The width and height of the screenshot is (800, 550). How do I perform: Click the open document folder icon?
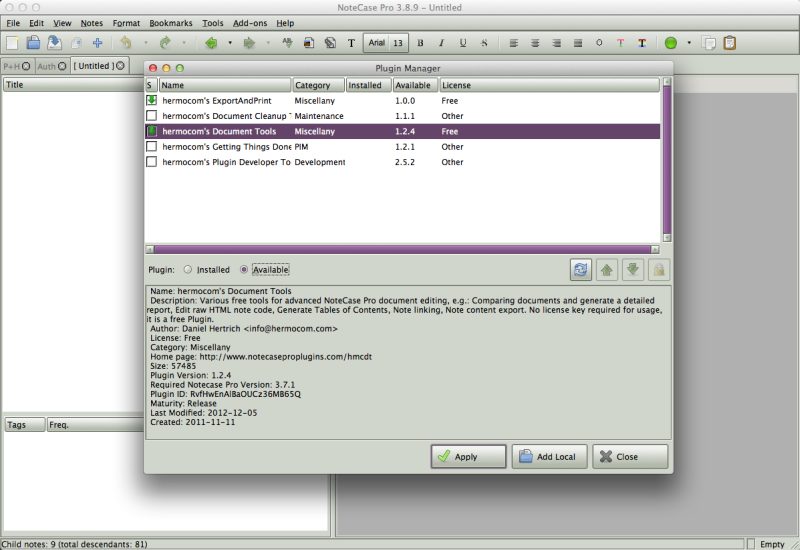33,43
